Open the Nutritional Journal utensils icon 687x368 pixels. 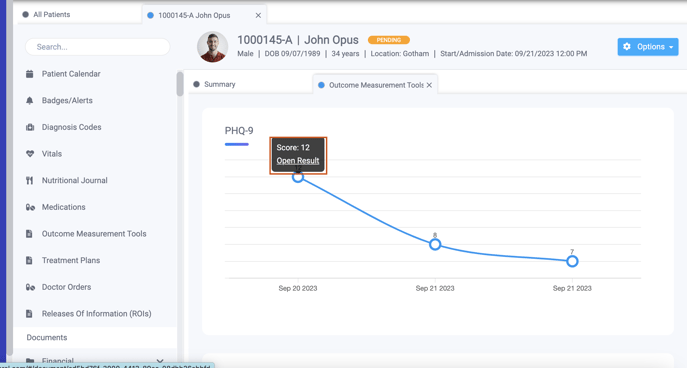29,180
